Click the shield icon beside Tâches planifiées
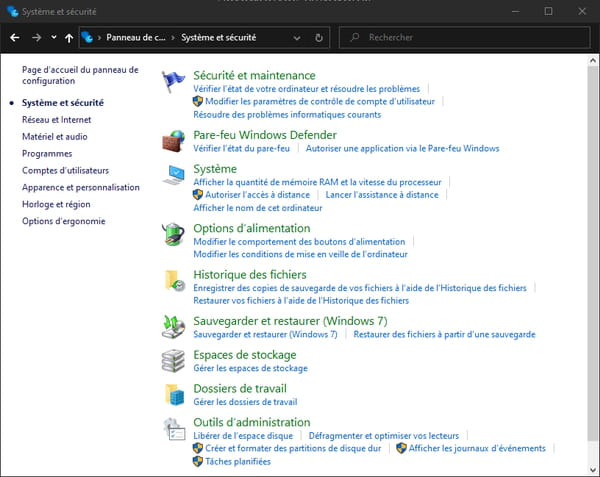600x477 pixels. point(197,461)
